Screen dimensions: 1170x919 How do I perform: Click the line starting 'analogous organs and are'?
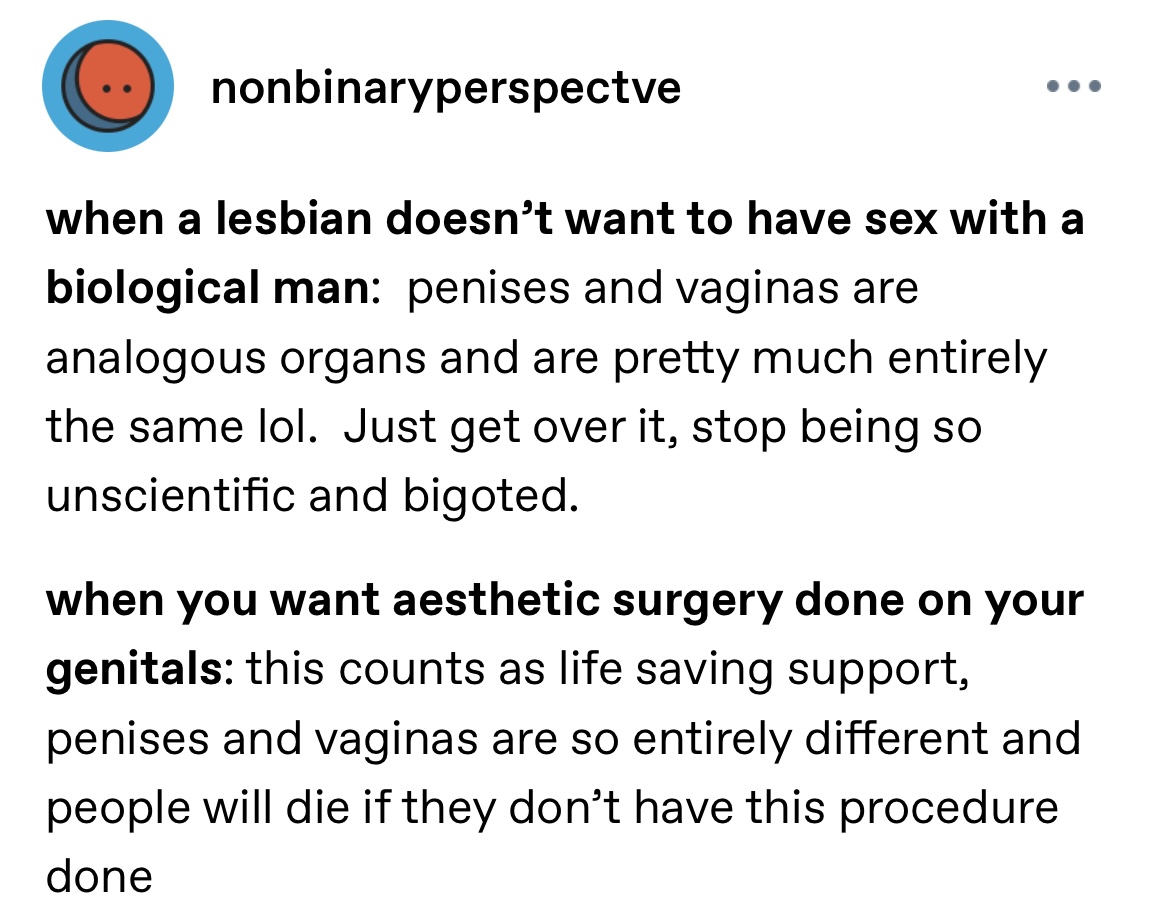(x=546, y=358)
